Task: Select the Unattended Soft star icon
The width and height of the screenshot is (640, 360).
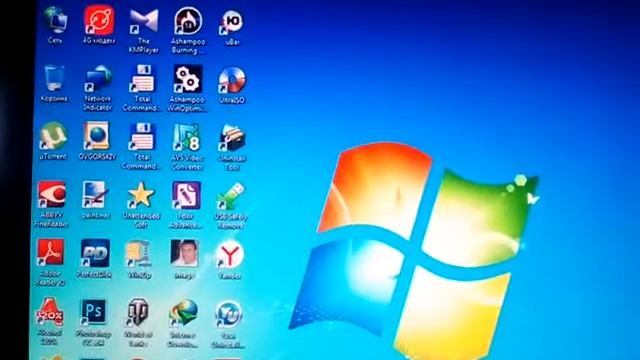Action: point(141,196)
